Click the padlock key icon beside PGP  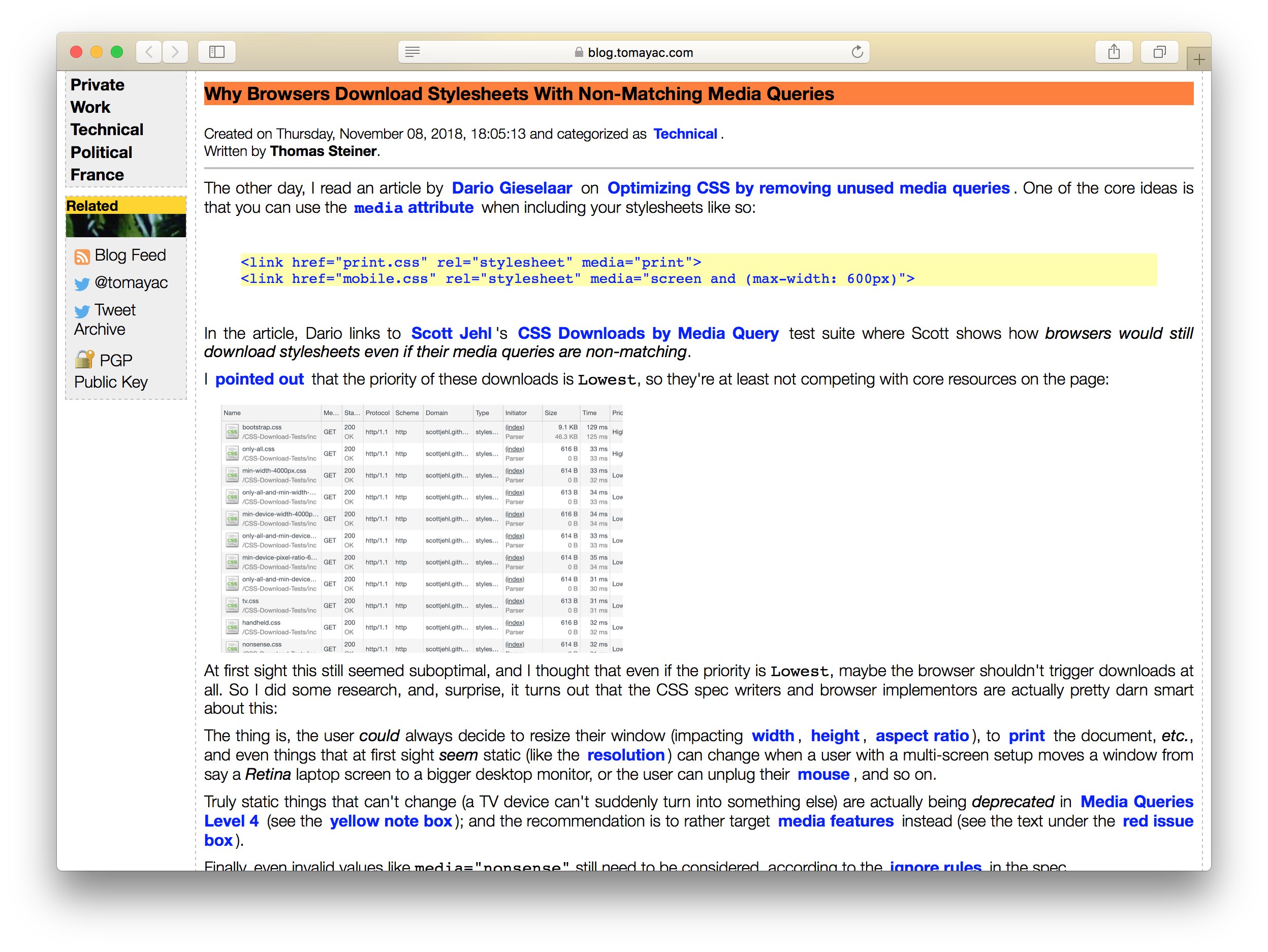[x=84, y=359]
